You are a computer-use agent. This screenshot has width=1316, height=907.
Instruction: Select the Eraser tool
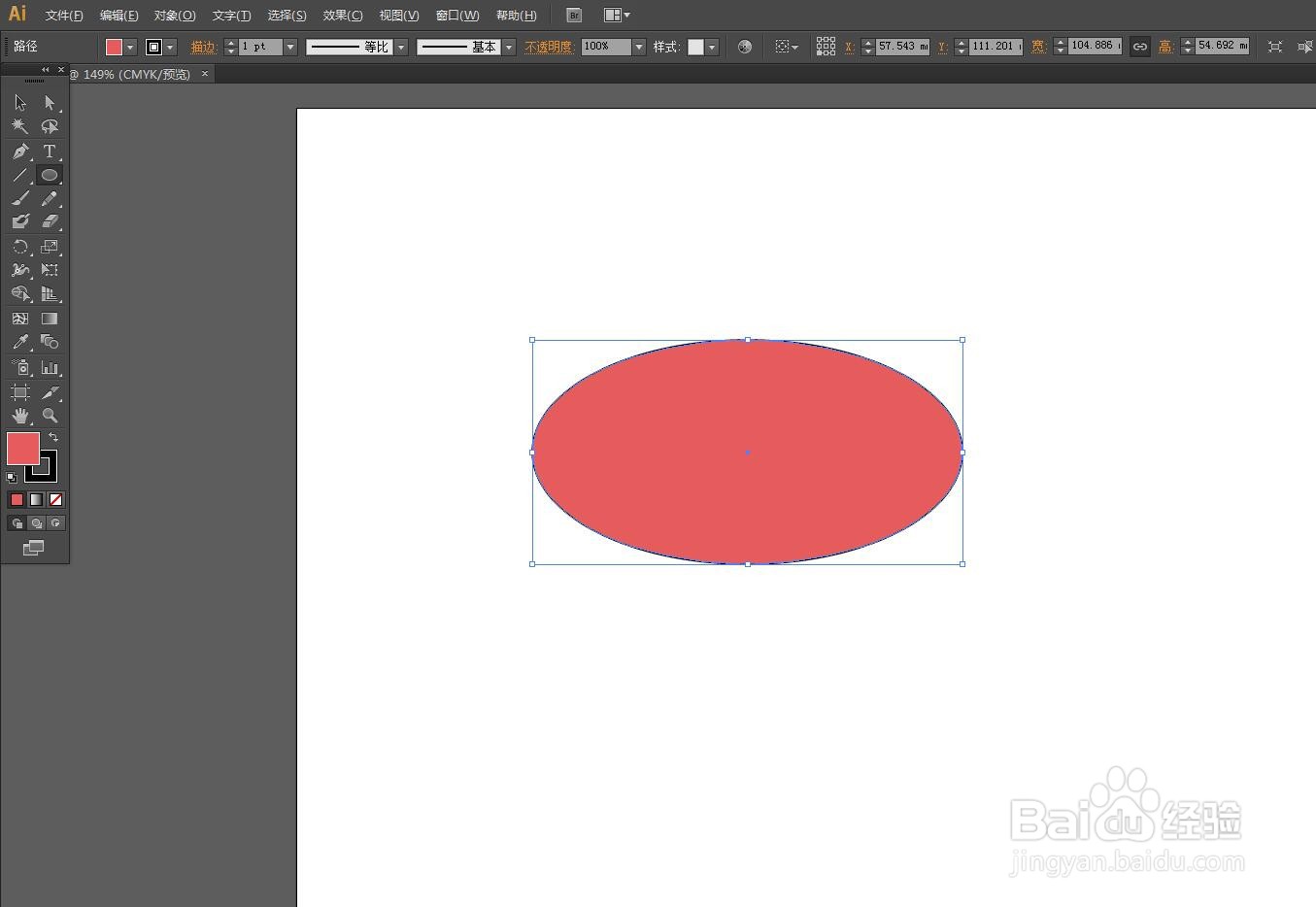click(50, 221)
